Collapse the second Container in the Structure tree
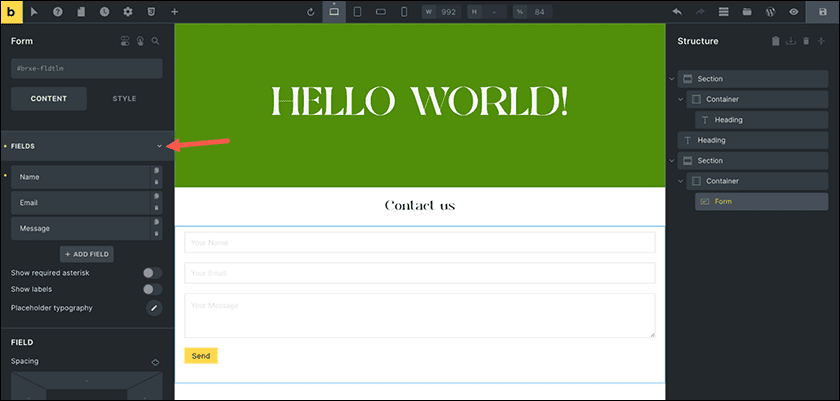The width and height of the screenshot is (840, 401). click(681, 181)
